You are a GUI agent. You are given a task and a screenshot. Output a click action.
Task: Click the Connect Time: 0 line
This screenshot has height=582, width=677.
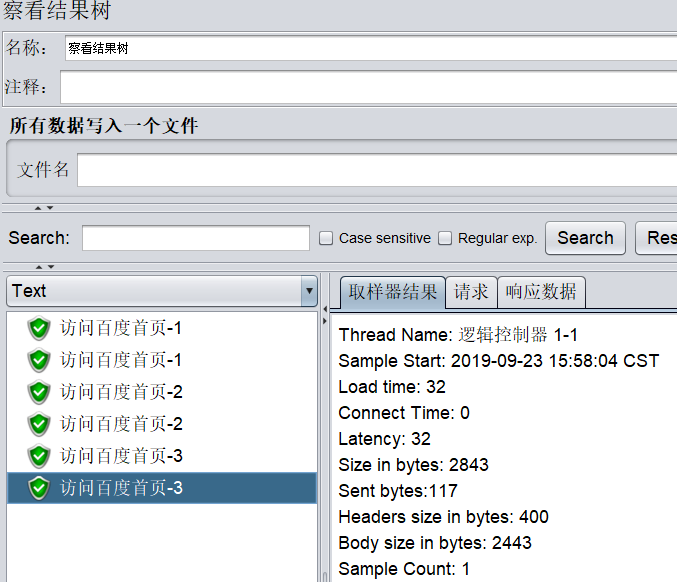tap(404, 413)
